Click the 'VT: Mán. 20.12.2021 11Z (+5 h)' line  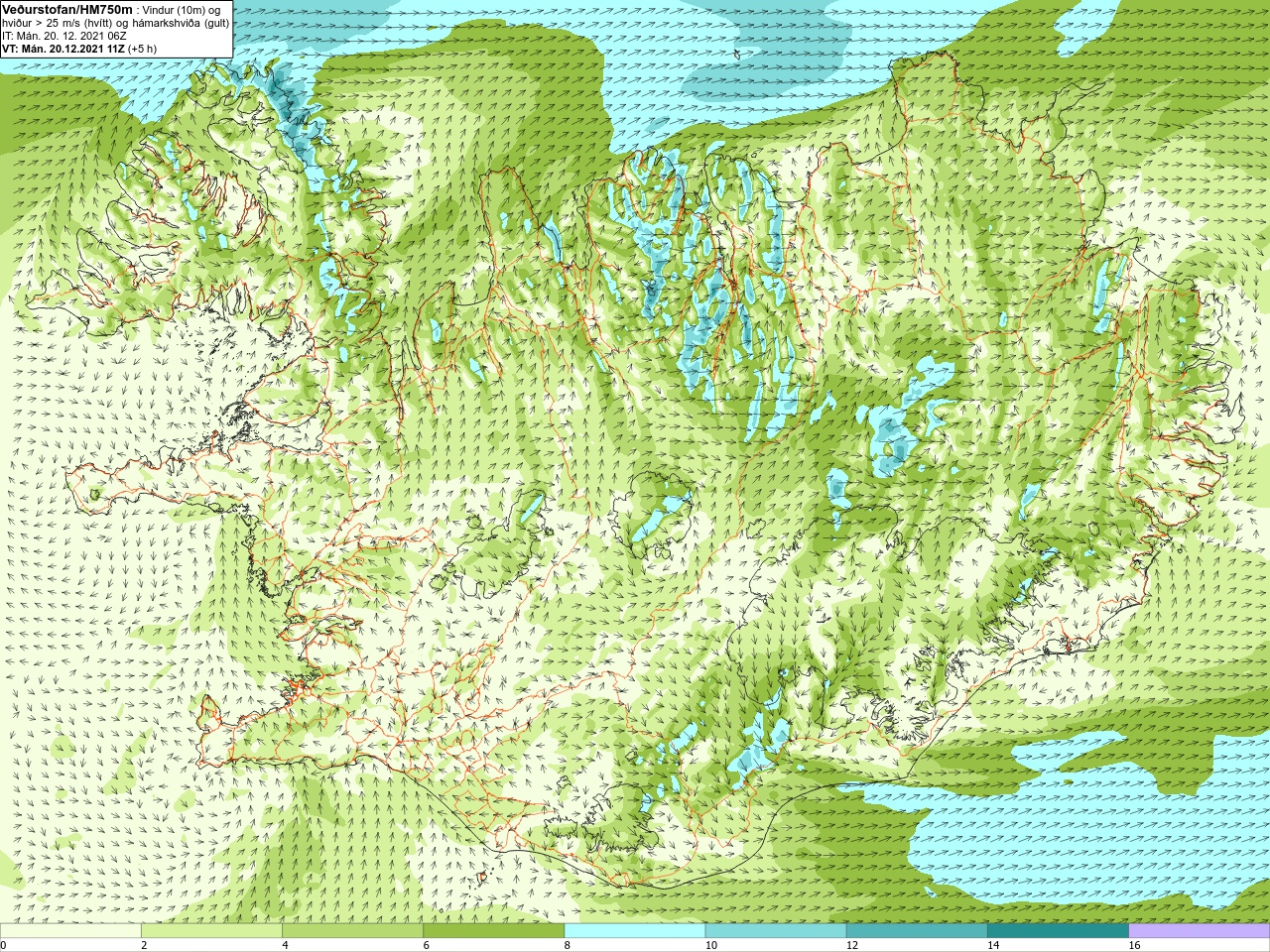coord(79,49)
